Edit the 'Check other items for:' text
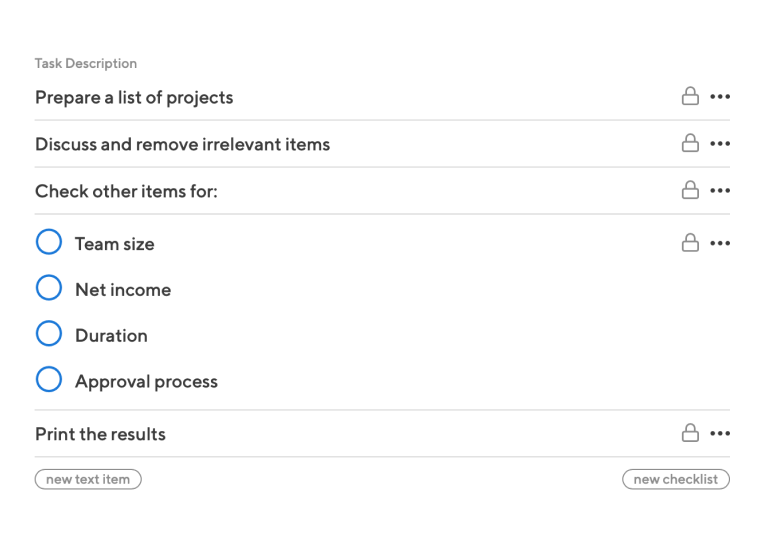Screen dimensions: 766x545 (x=127, y=191)
